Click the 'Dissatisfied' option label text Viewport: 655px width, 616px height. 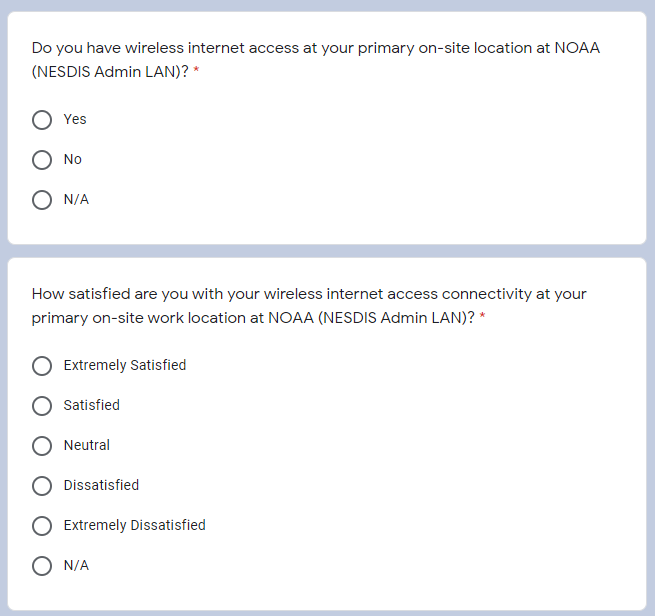click(101, 486)
